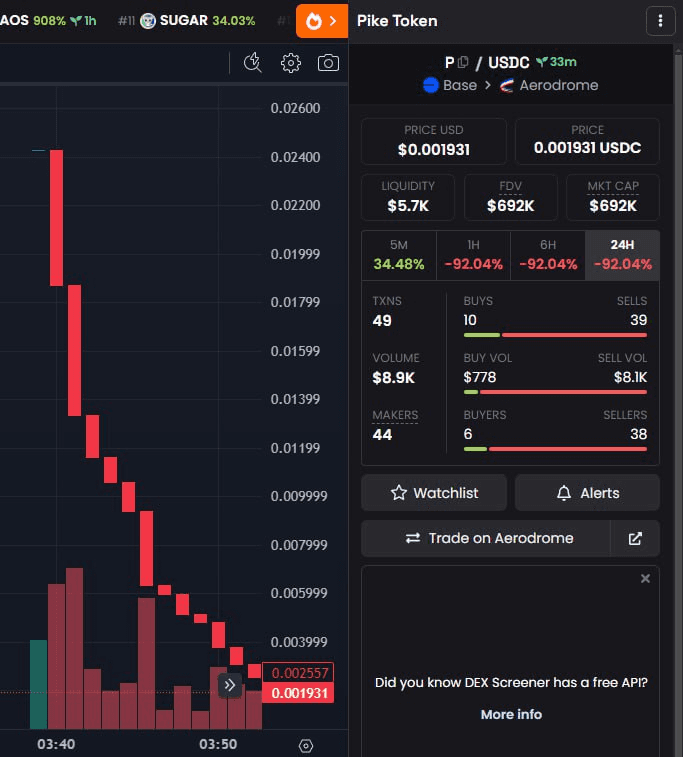This screenshot has width=683, height=757.
Task: Open Aerodrome trade in new window icon
Action: coord(635,538)
